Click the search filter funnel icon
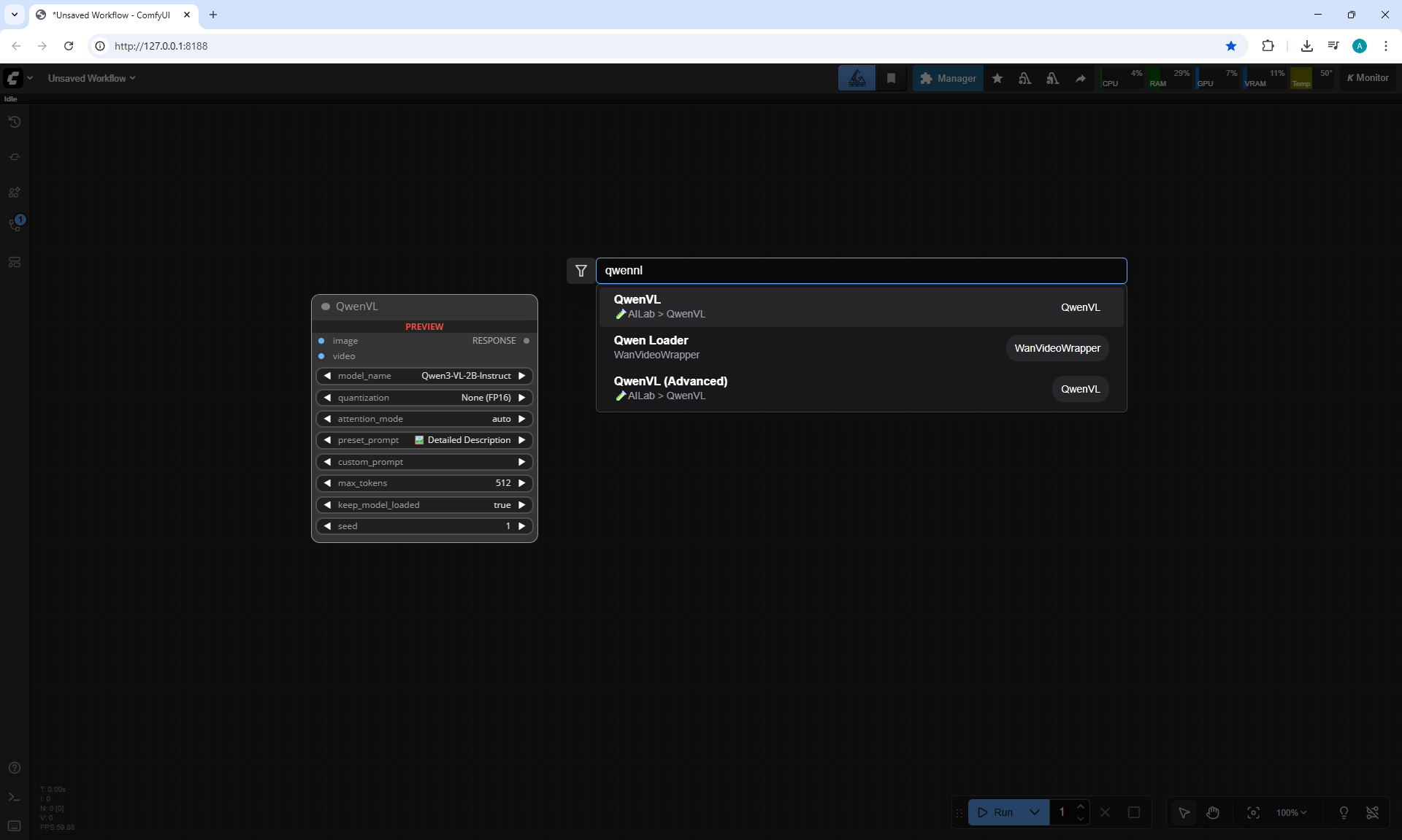 point(581,271)
